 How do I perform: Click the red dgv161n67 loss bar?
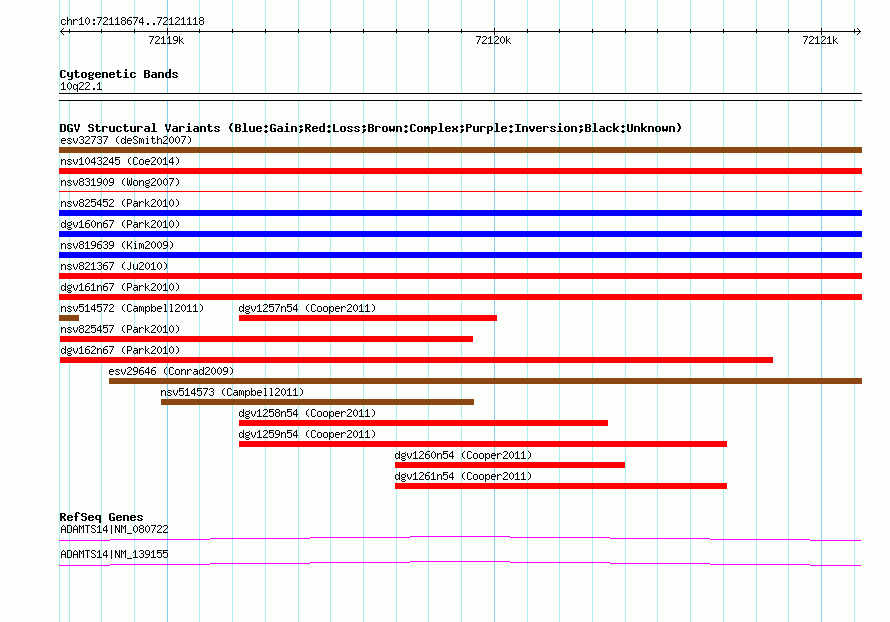[460, 297]
